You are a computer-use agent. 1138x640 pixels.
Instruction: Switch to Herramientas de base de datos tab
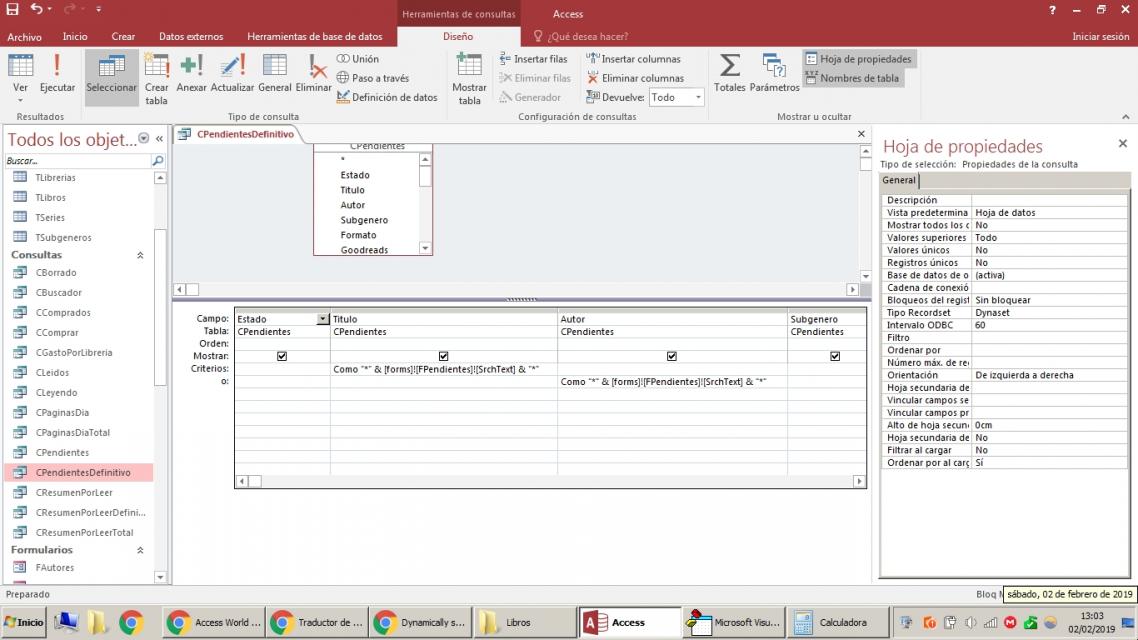tap(314, 37)
